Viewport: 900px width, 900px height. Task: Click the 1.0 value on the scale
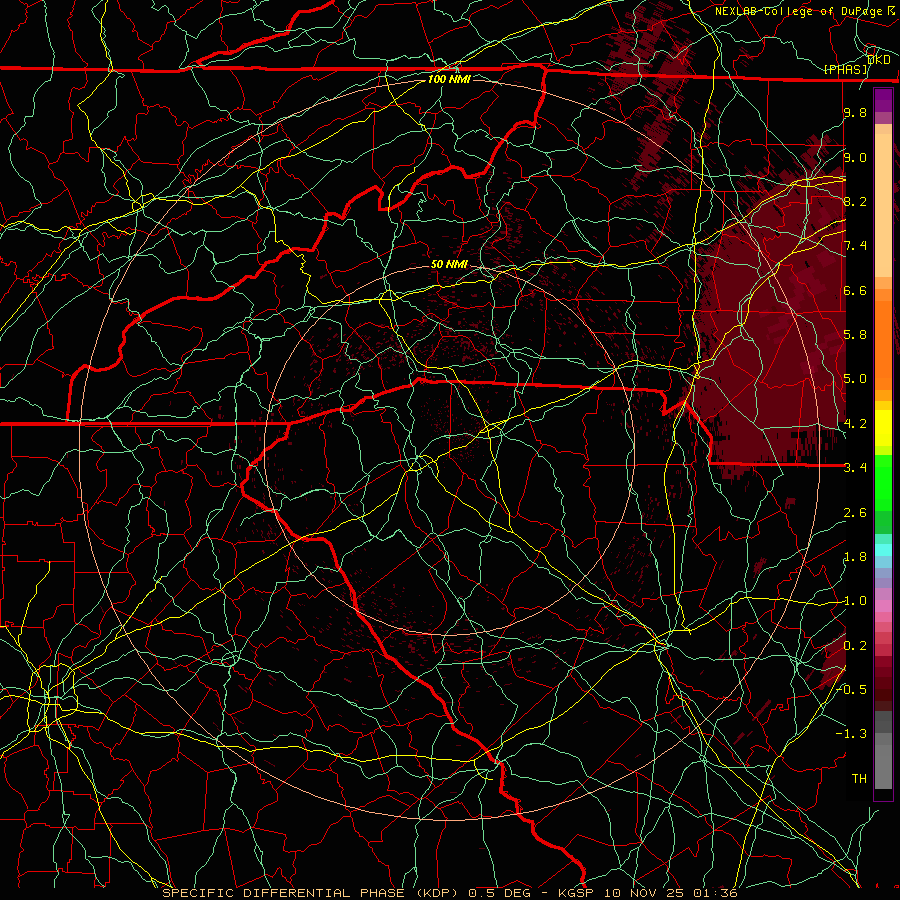click(x=855, y=601)
